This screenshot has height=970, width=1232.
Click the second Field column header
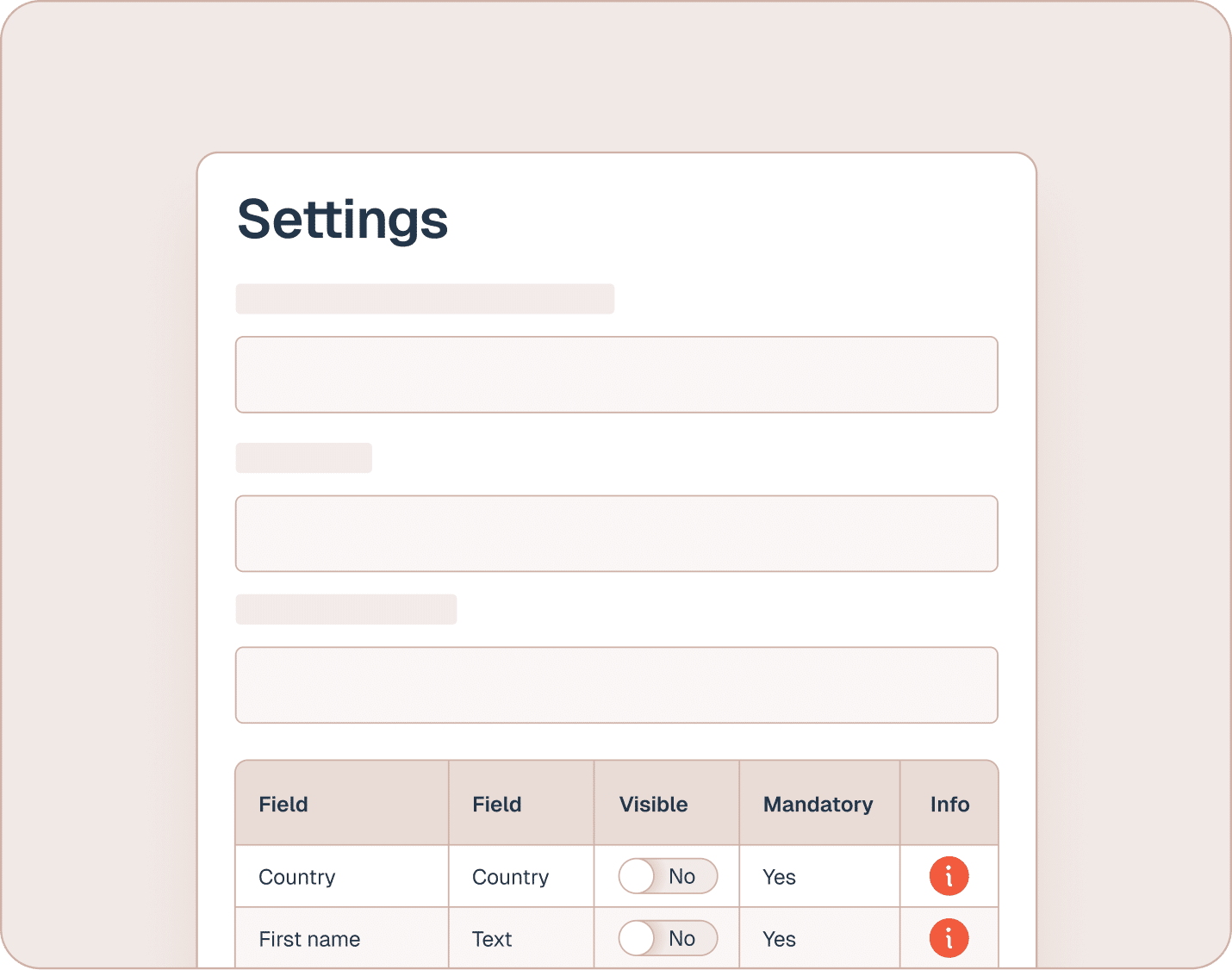click(x=496, y=804)
